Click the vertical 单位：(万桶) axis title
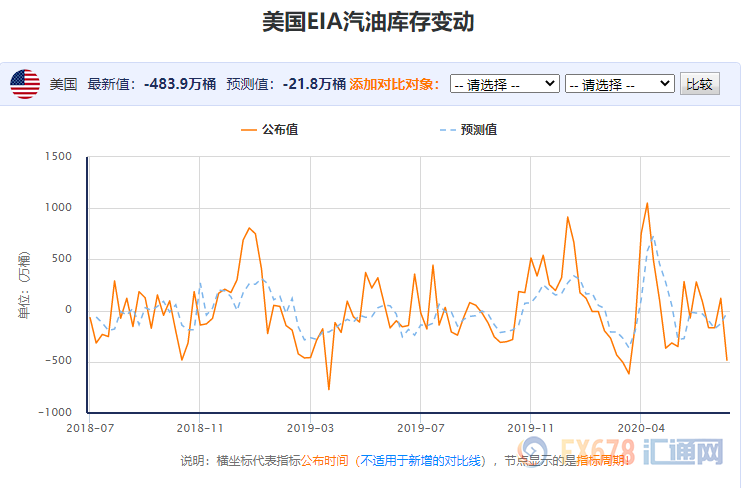Screen dimensions: 741x488 pos(23,285)
